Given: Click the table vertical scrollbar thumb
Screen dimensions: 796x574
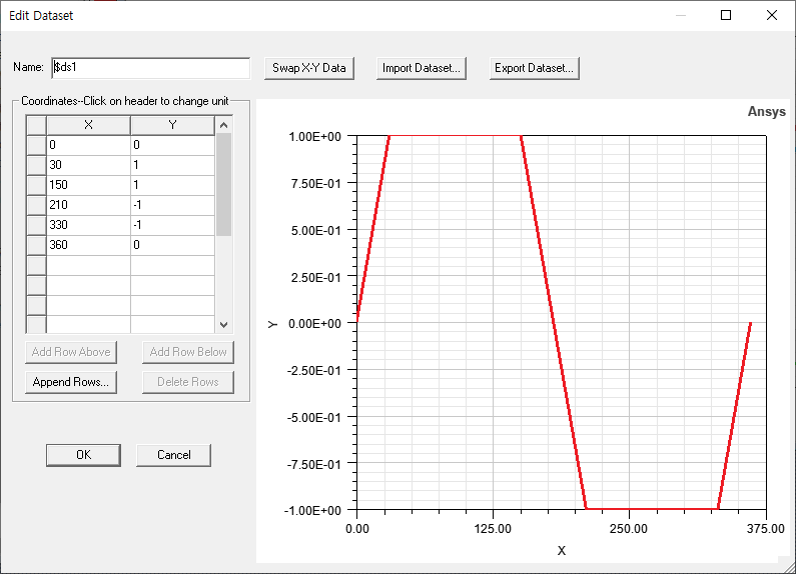Looking at the screenshot, I should (x=223, y=185).
